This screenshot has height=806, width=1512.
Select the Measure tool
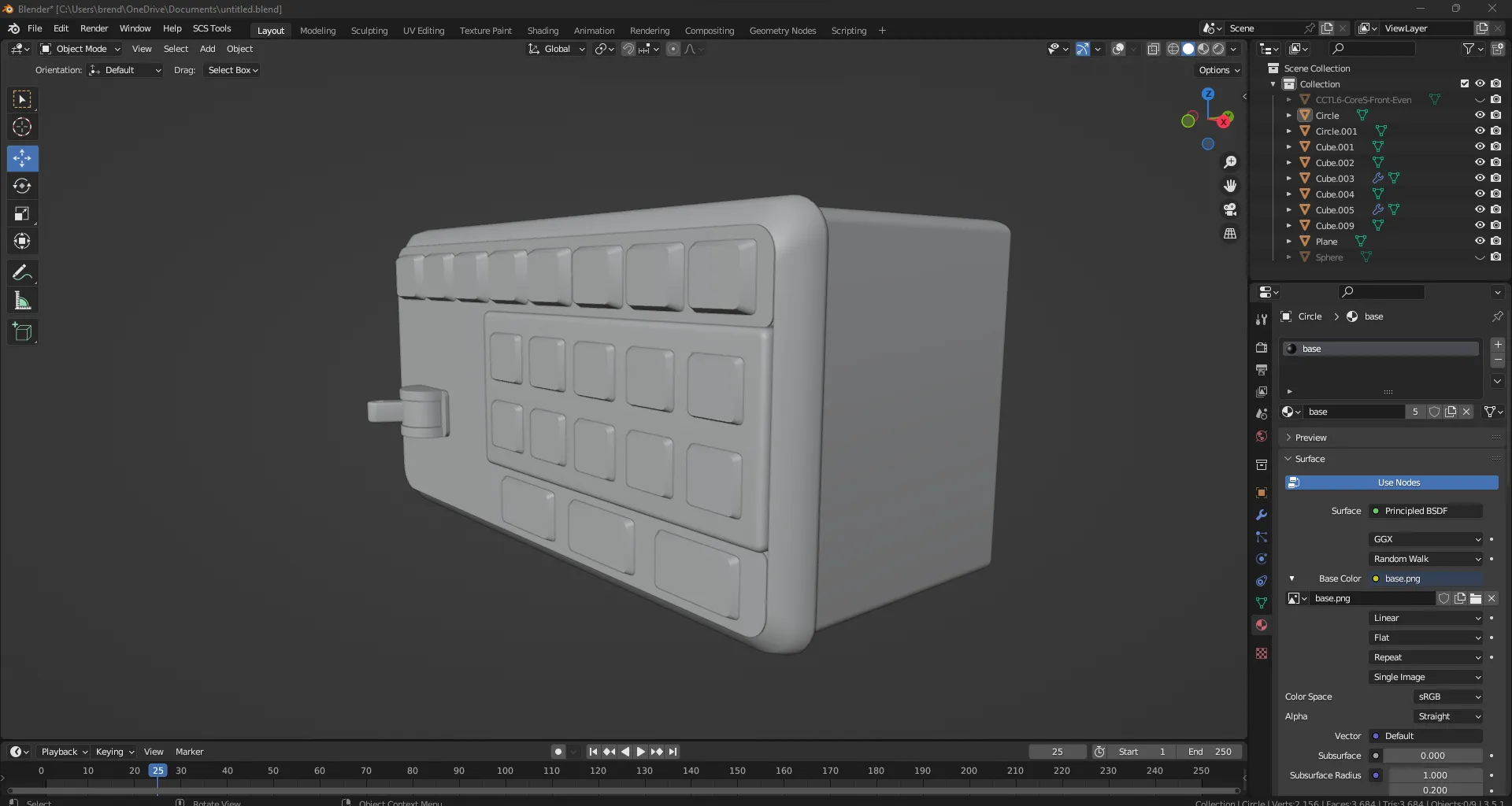(22, 301)
